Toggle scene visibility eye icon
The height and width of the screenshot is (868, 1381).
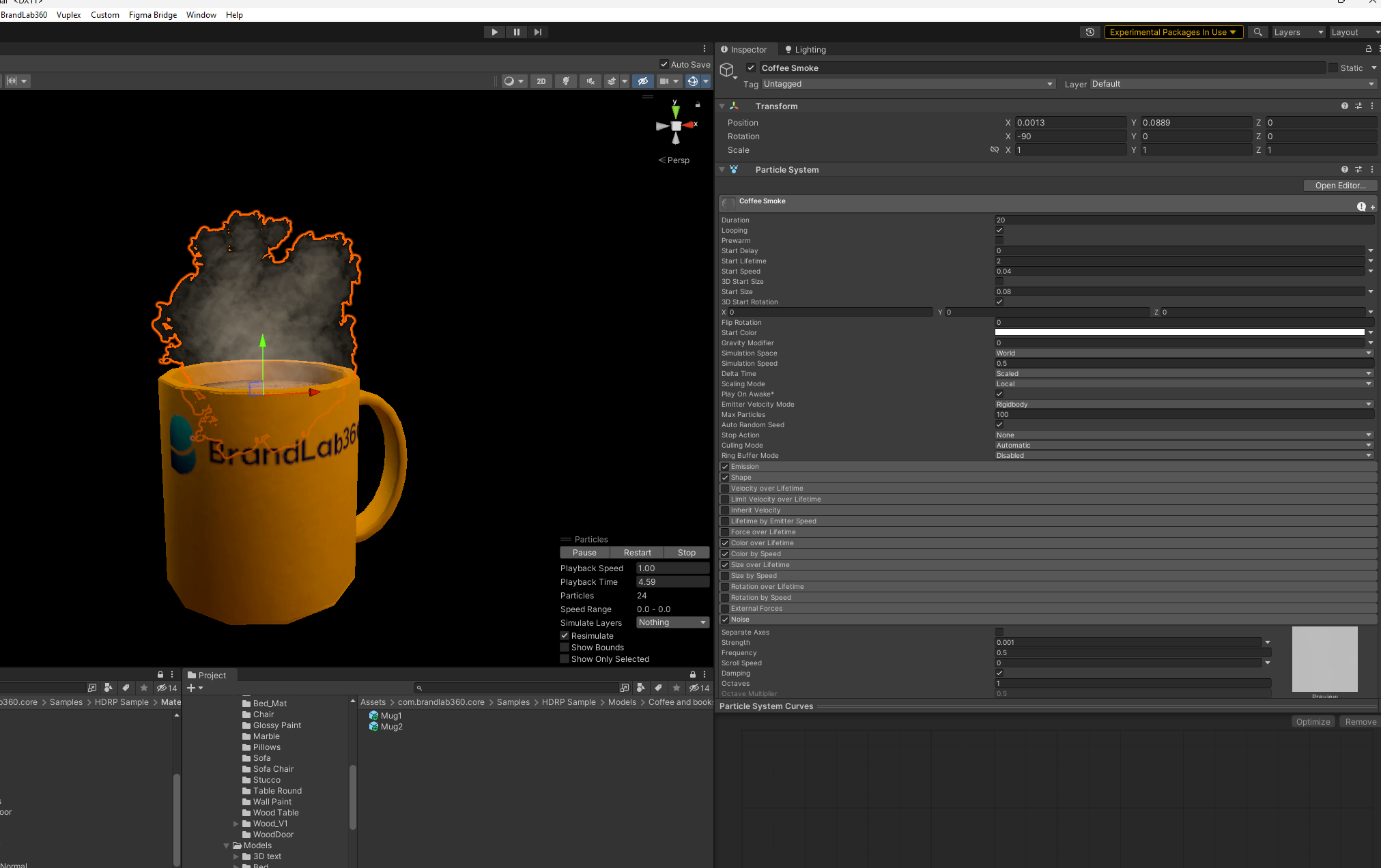(642, 81)
